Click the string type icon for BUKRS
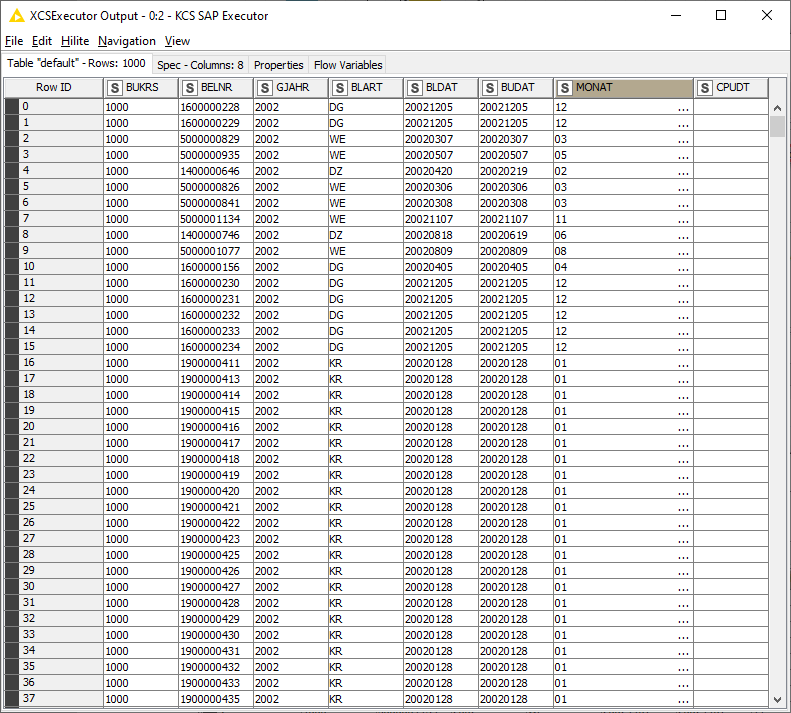Viewport: 791px width, 713px height. 115,88
